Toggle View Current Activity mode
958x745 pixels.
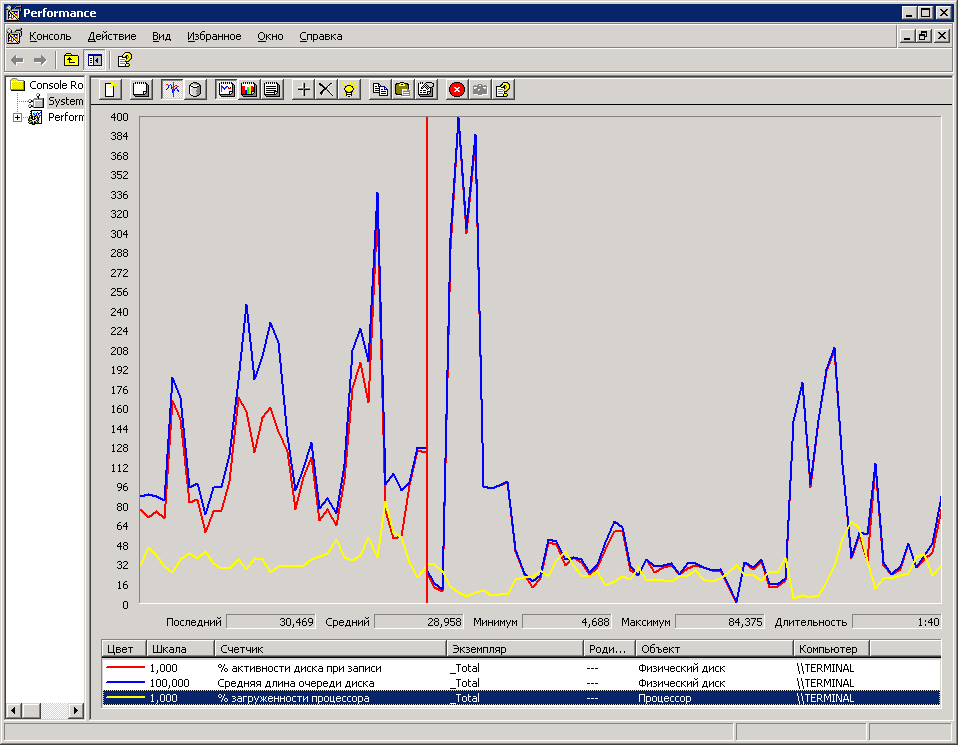172,90
